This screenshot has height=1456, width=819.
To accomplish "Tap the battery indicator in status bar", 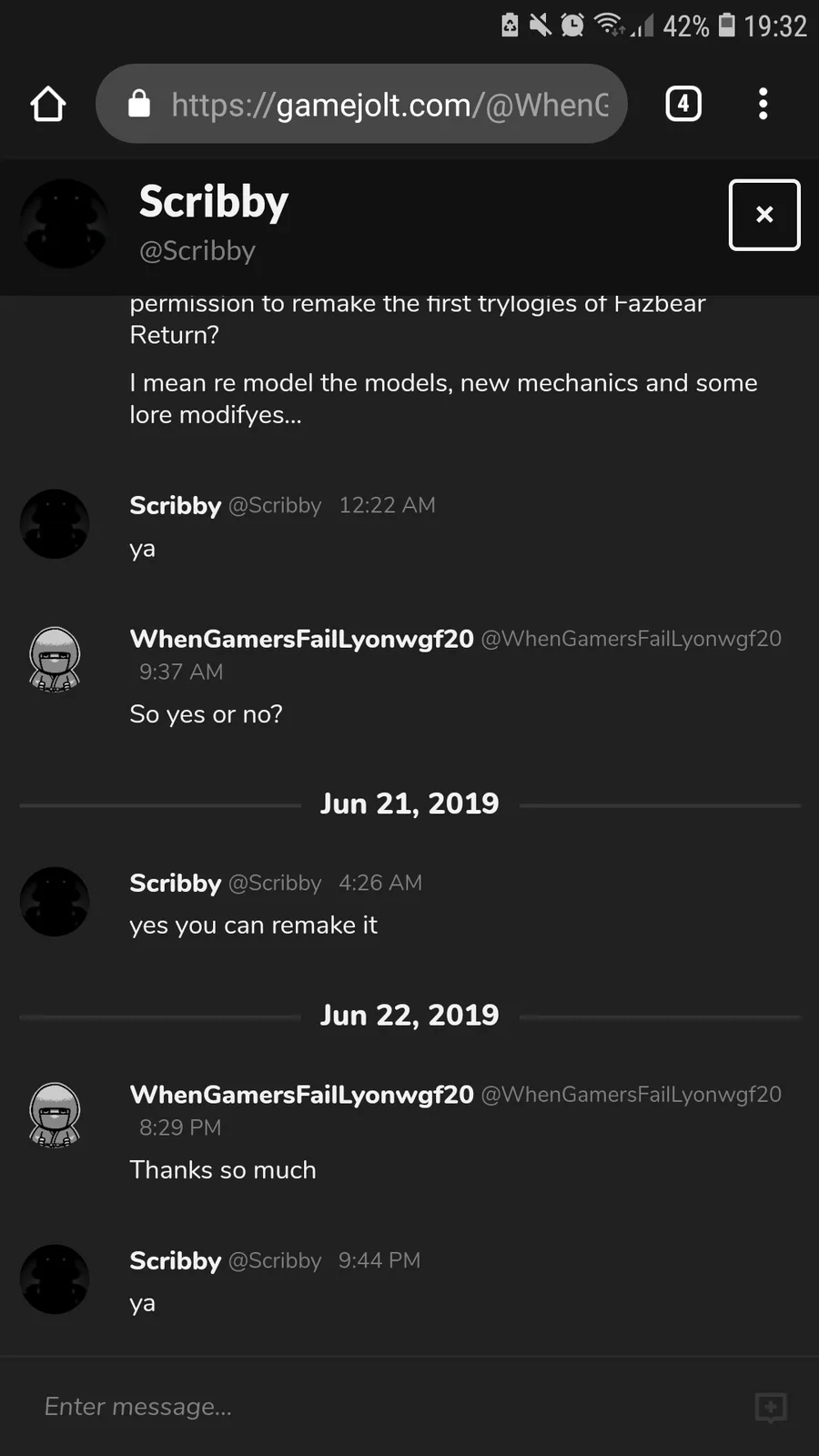I will point(726,25).
